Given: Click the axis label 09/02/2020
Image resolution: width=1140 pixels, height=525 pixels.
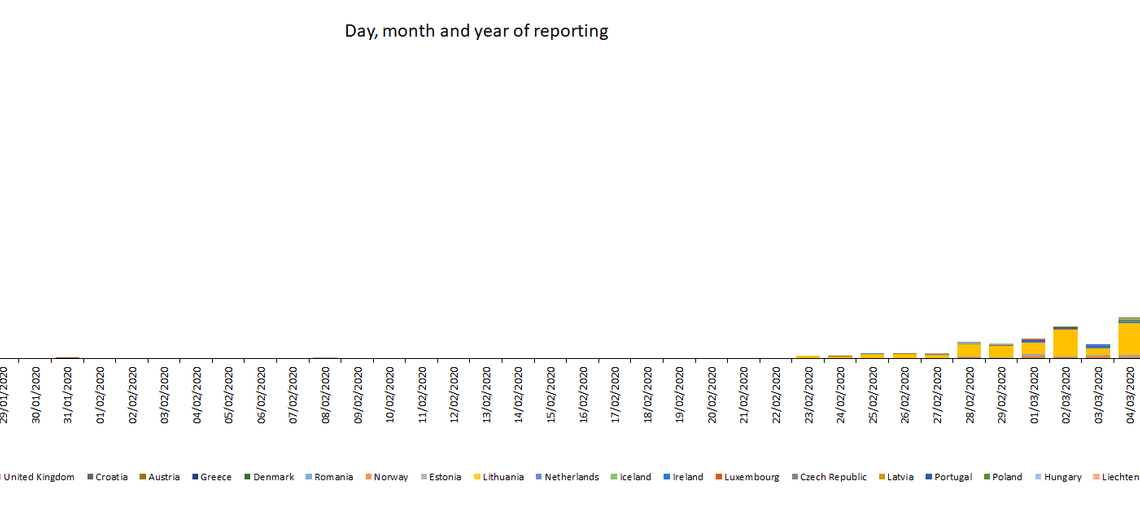Looking at the screenshot, I should (358, 395).
